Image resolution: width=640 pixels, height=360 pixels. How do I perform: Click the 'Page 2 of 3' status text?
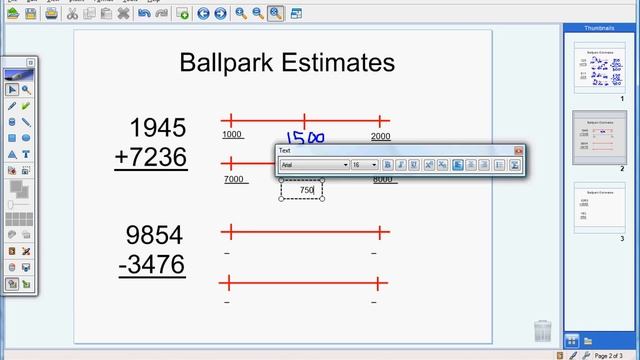click(608, 356)
